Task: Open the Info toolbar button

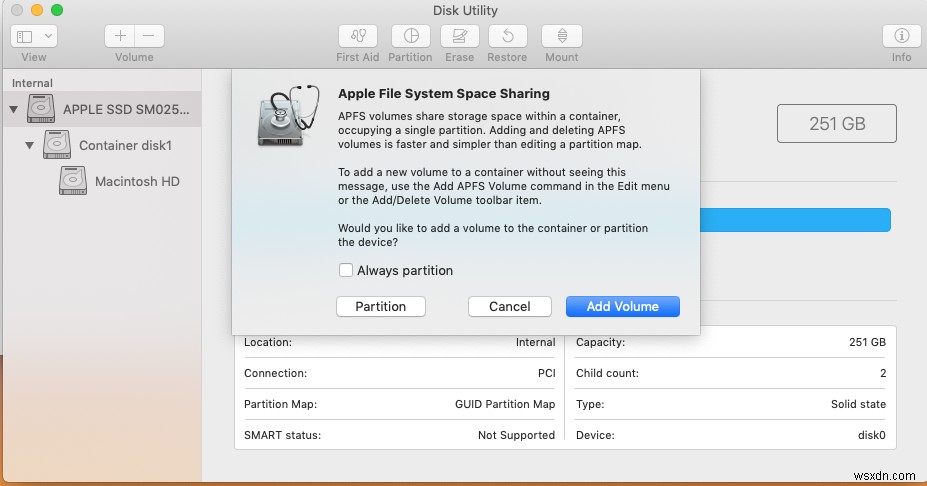Action: [901, 36]
